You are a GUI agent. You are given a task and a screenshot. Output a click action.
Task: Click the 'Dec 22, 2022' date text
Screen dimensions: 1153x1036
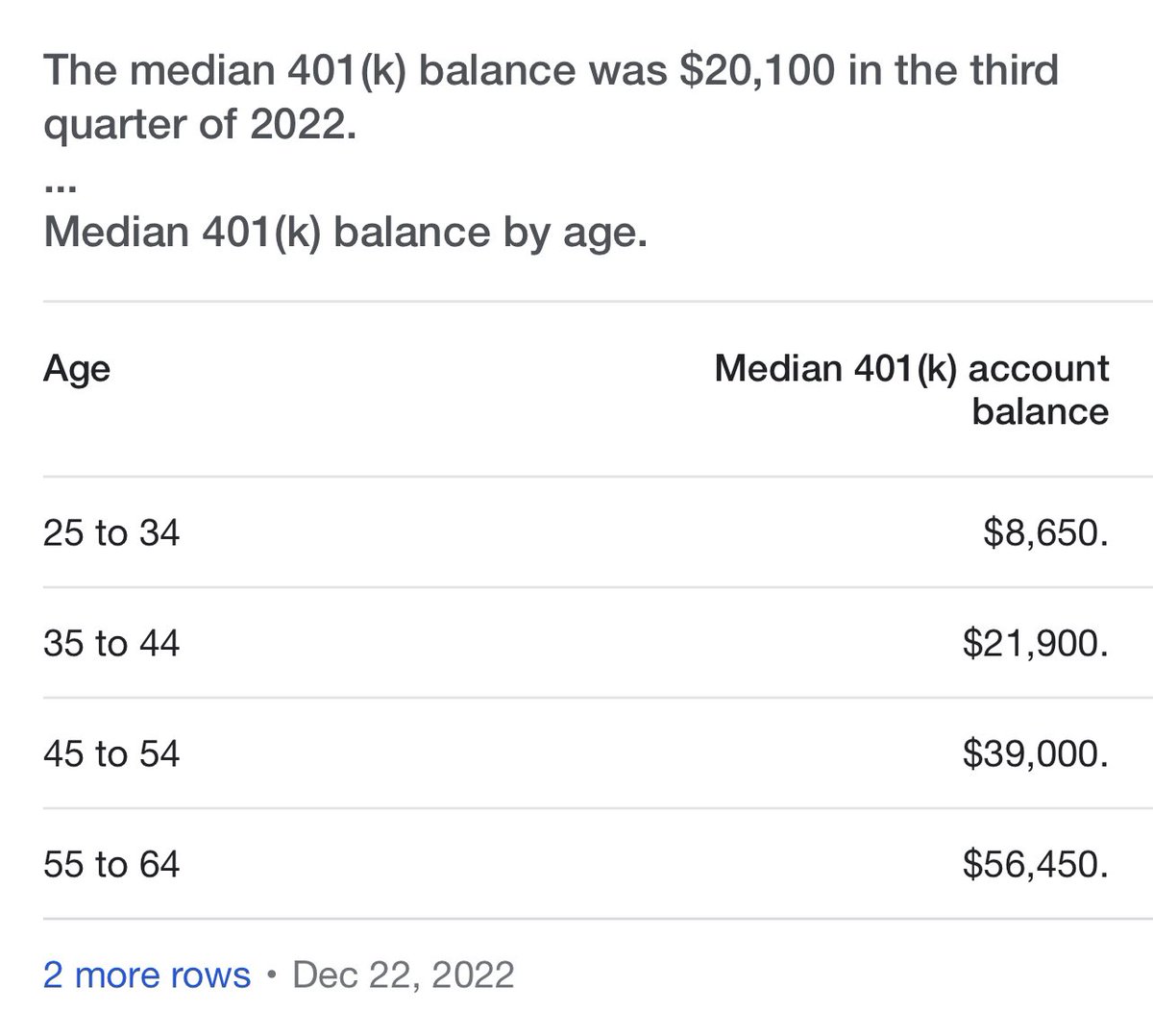click(x=403, y=974)
